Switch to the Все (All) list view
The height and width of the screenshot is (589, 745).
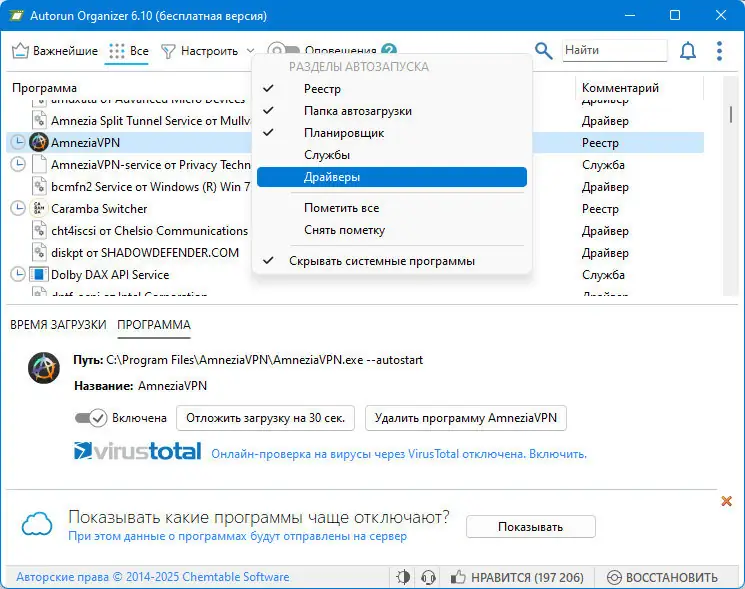[128, 51]
